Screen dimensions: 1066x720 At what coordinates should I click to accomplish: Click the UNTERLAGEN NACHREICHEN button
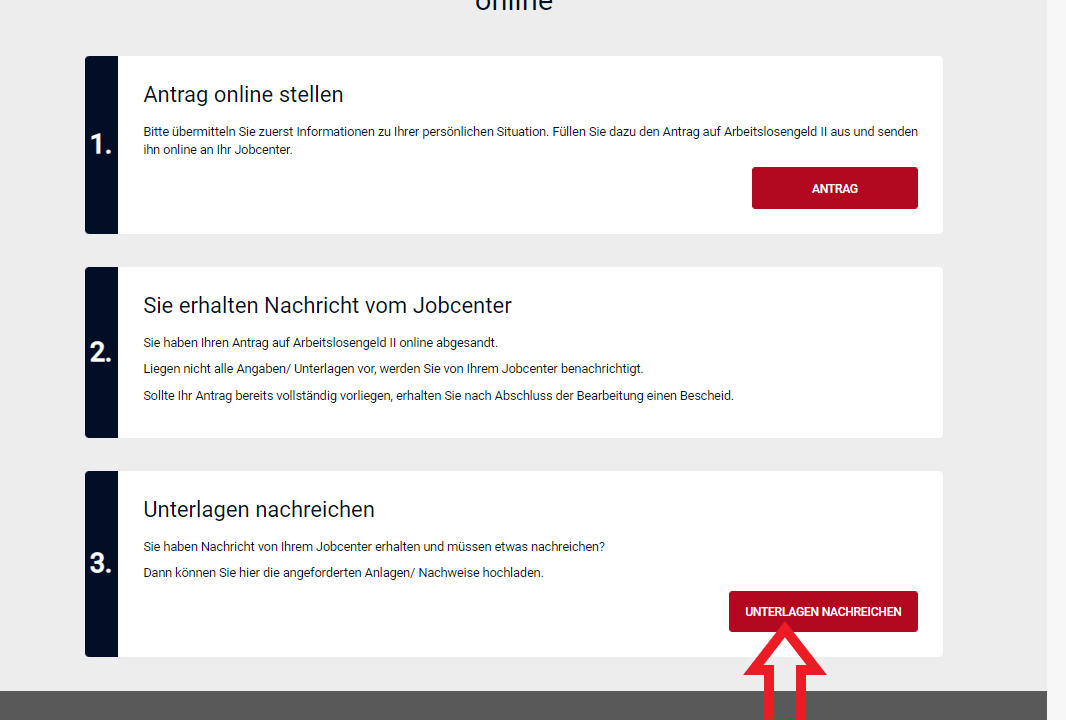click(x=823, y=611)
